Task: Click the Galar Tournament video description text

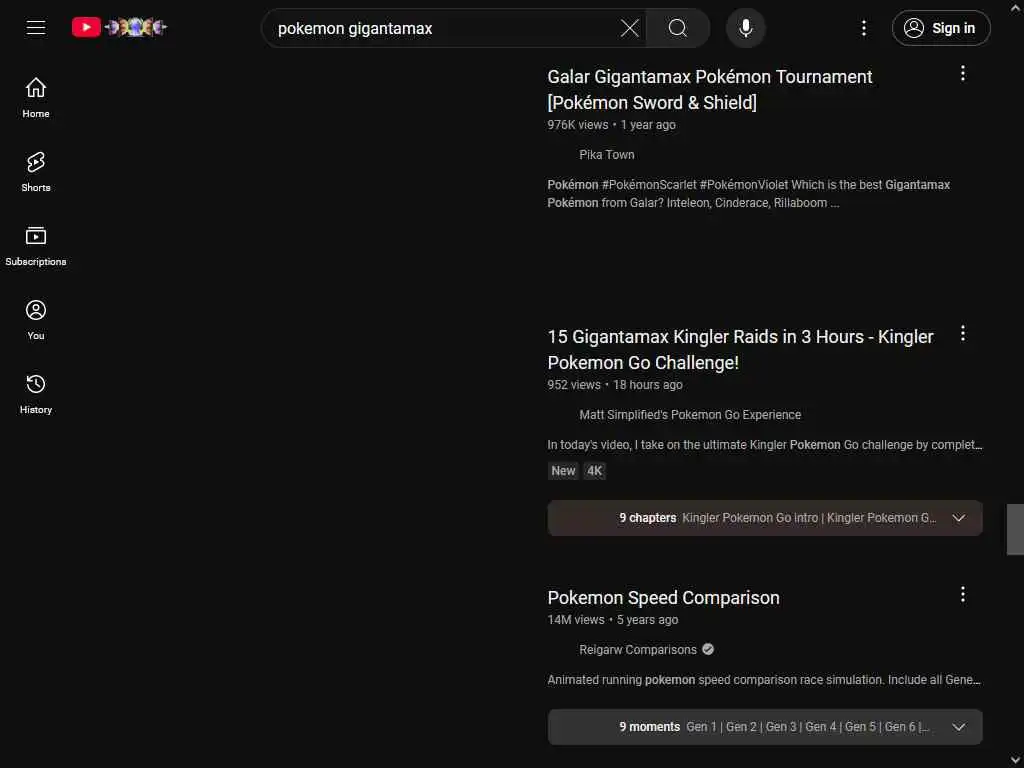Action: tap(748, 194)
